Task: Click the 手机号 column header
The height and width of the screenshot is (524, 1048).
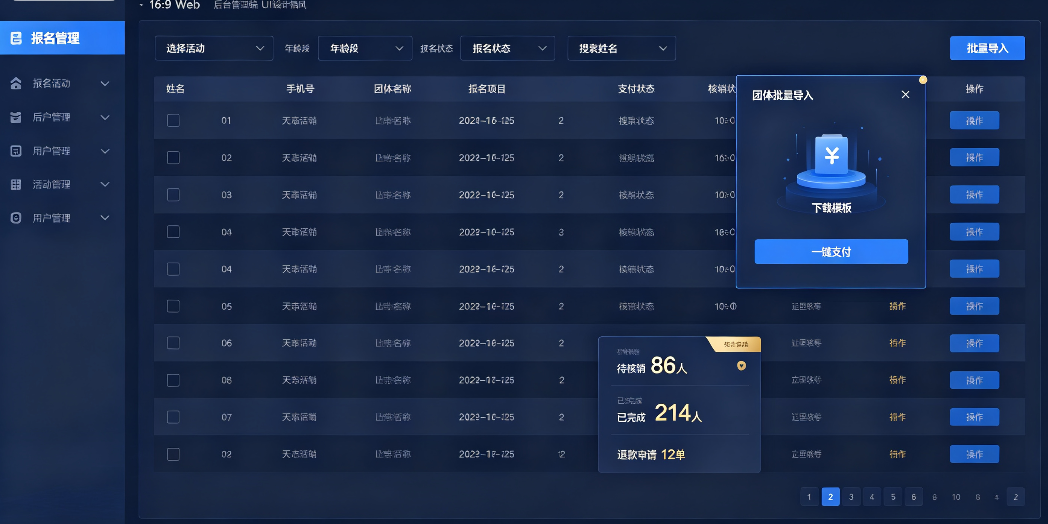Action: point(301,89)
